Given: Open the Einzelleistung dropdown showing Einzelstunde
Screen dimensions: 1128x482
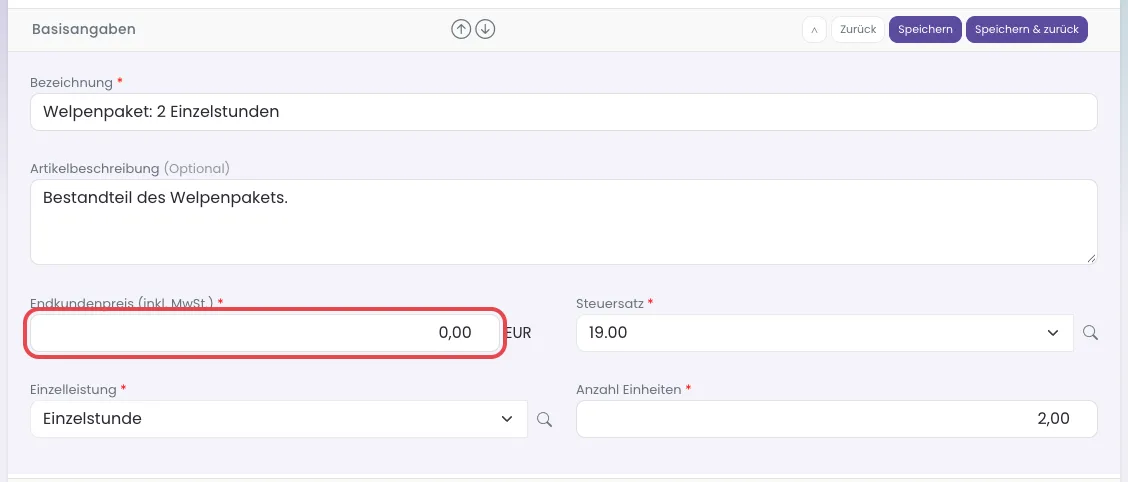Looking at the screenshot, I should [x=279, y=419].
